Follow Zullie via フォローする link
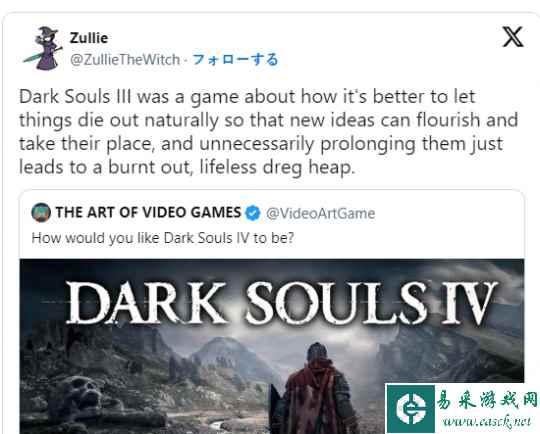This screenshot has width=540, height=434. tap(235, 60)
